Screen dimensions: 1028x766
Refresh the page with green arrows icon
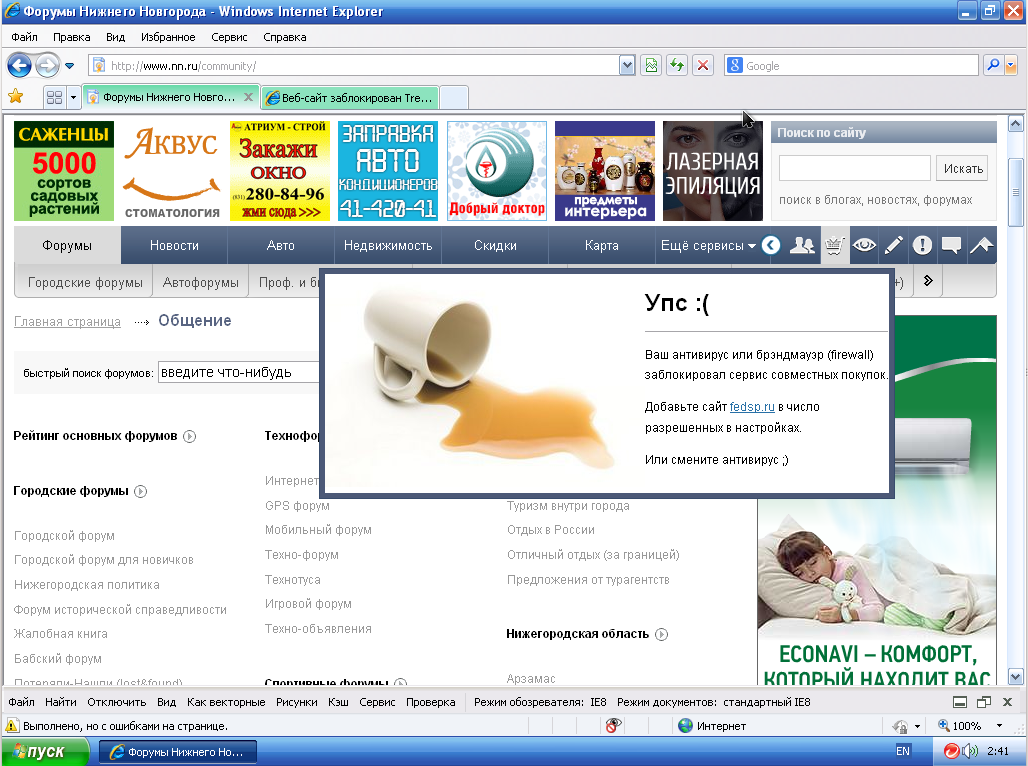click(677, 66)
